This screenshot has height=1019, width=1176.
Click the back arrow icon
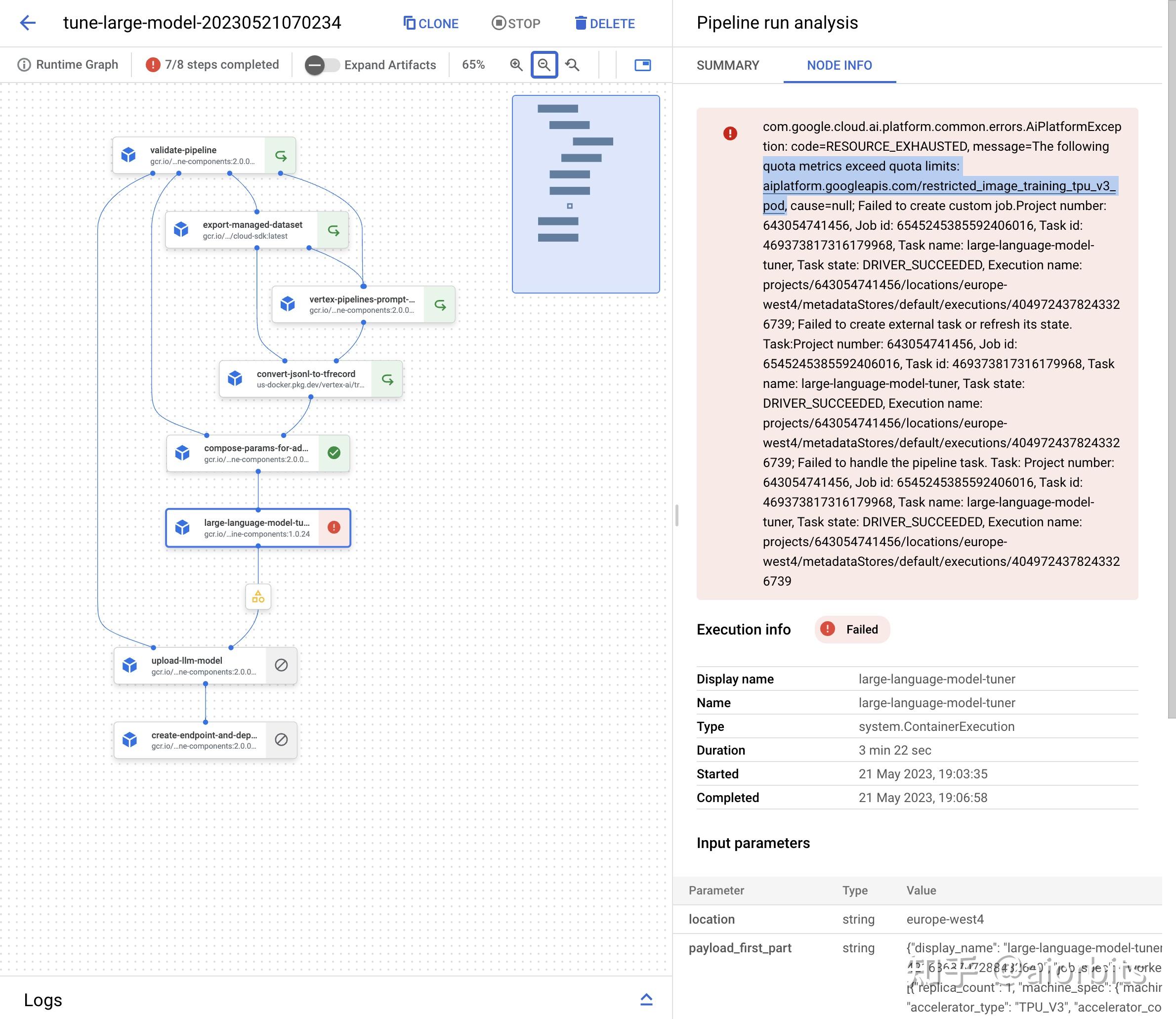pyautogui.click(x=27, y=23)
